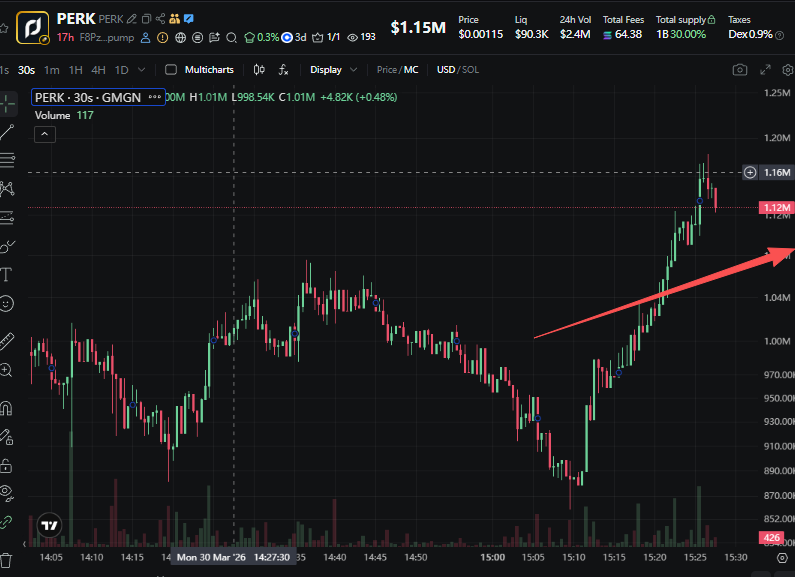Click the chat note with sparkle icon
Screen dimensions: 795x577
(x=214, y=38)
